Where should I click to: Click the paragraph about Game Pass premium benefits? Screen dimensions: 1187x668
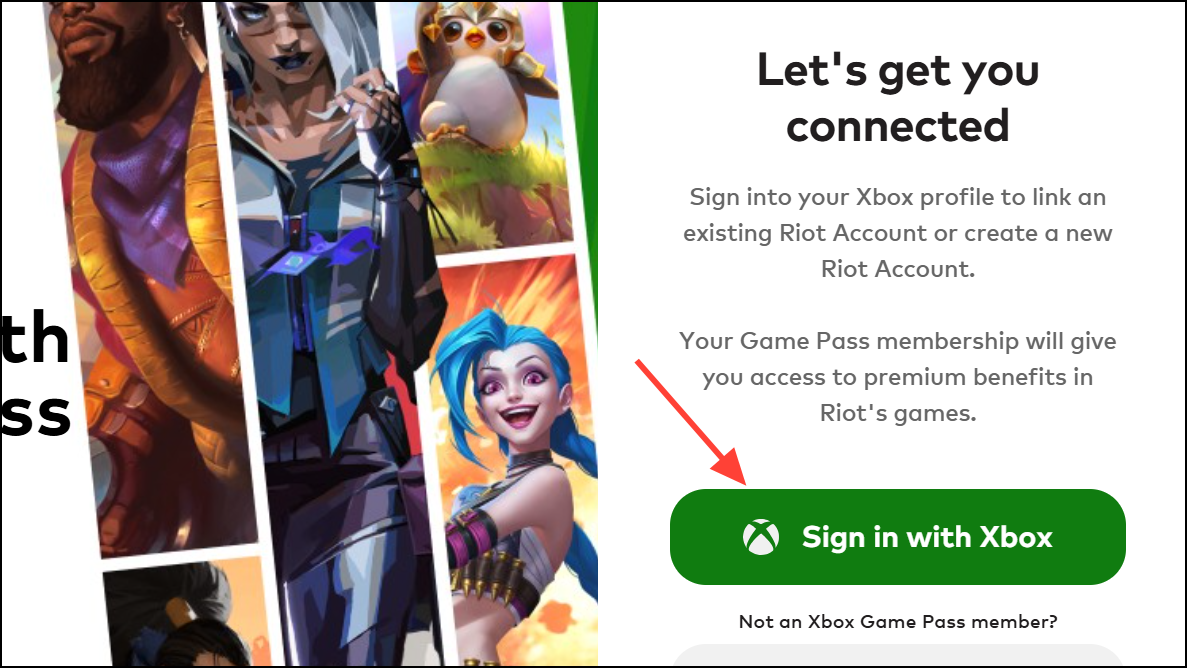(x=898, y=377)
